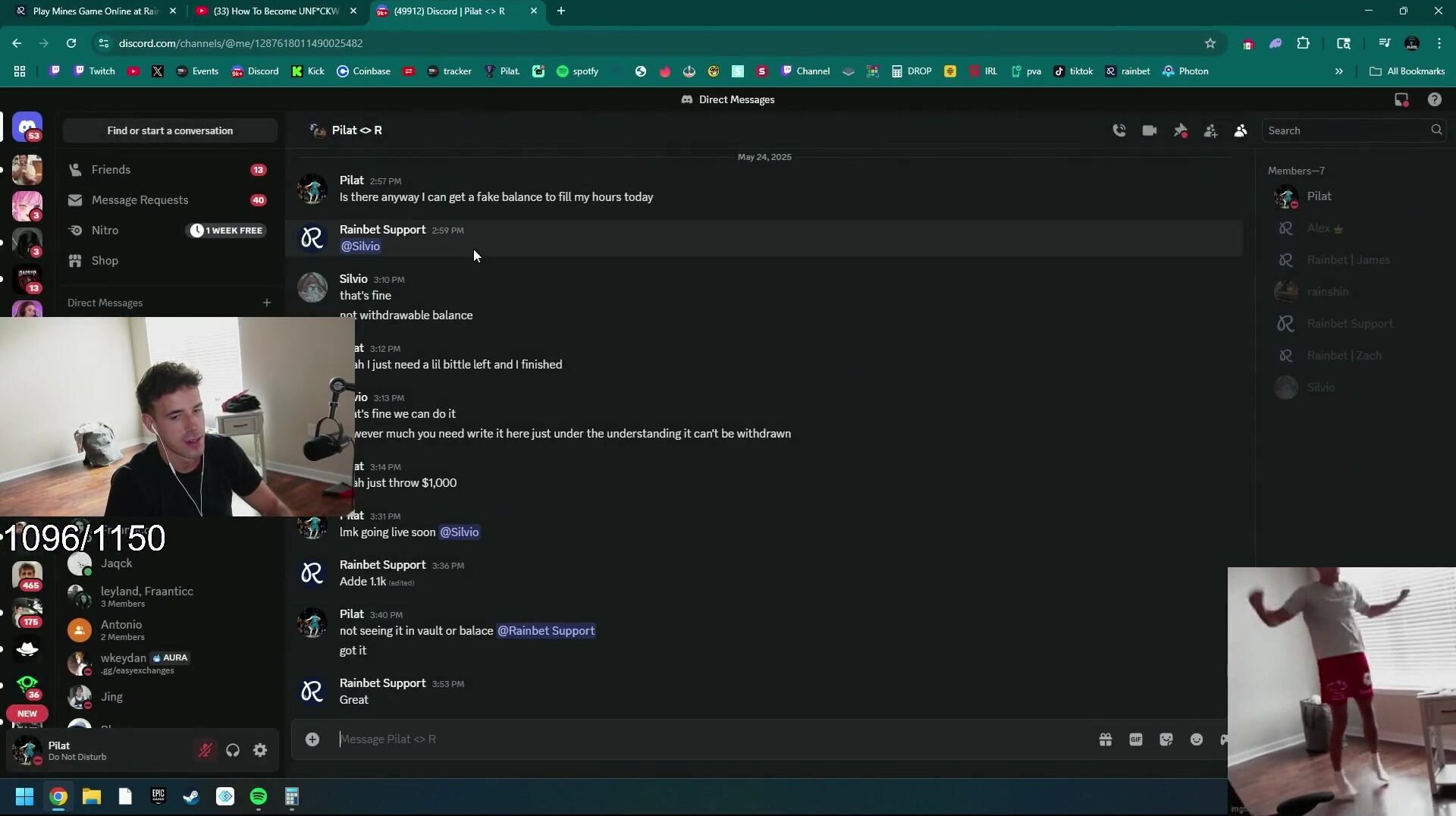Open the emoji picker
Screen dimensions: 1456x816
[1197, 739]
